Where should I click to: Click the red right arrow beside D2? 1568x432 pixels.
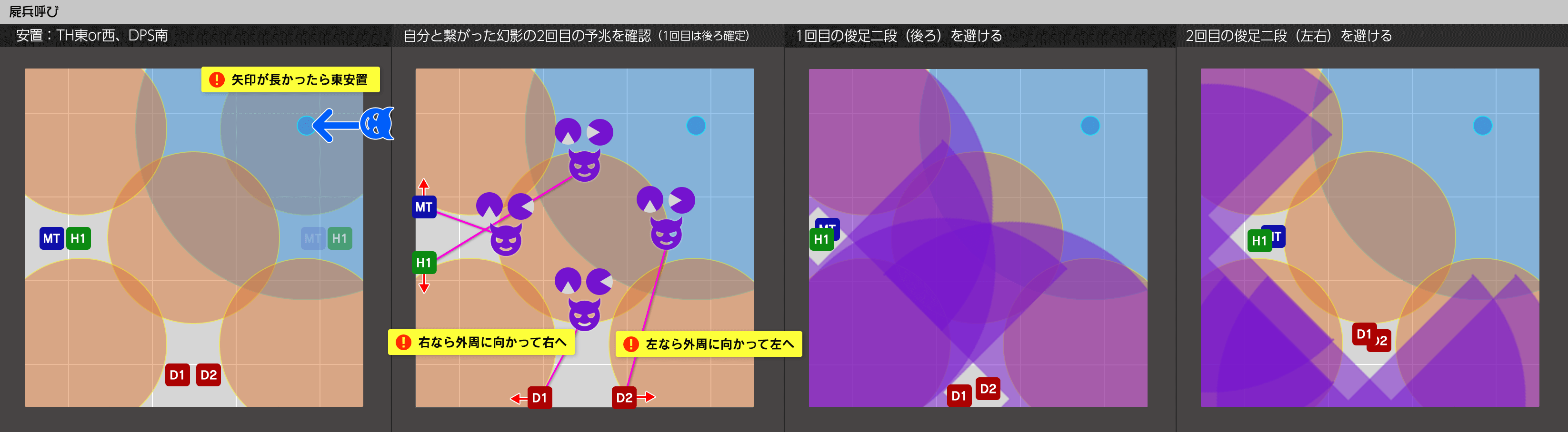[647, 397]
